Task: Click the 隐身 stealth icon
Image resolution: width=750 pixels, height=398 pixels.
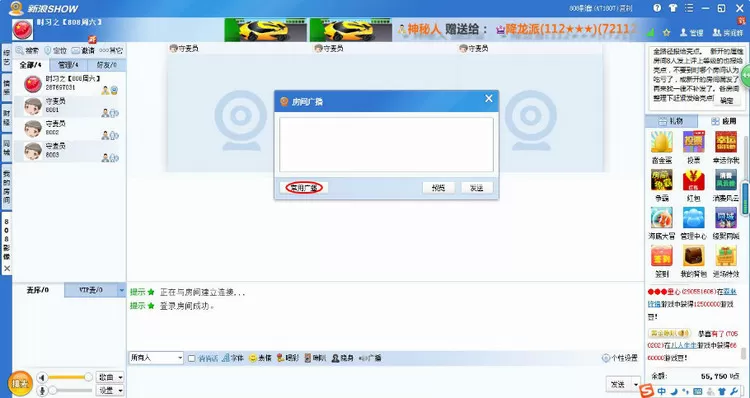Action: 342,358
